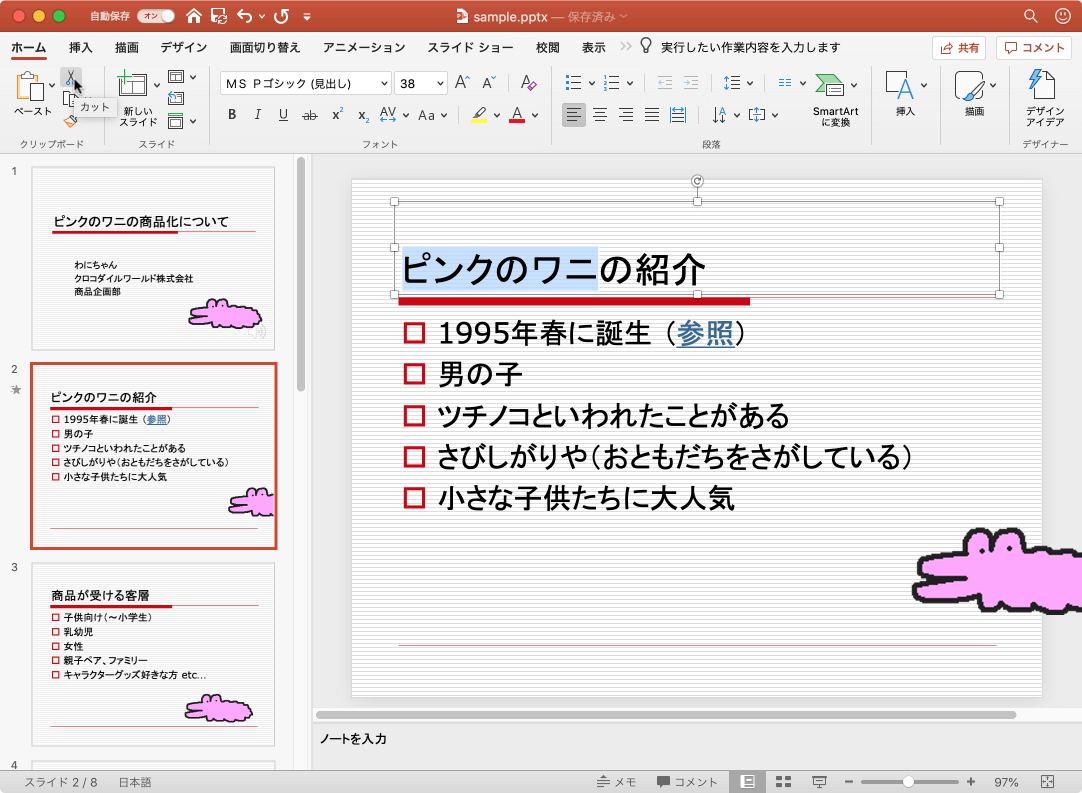
Task: Reset slide layout icon
Action: pos(176,99)
